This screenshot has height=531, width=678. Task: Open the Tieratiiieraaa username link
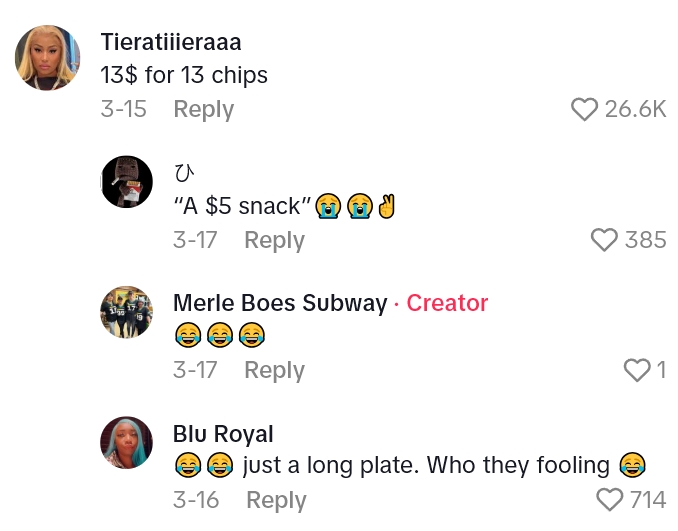tap(171, 42)
